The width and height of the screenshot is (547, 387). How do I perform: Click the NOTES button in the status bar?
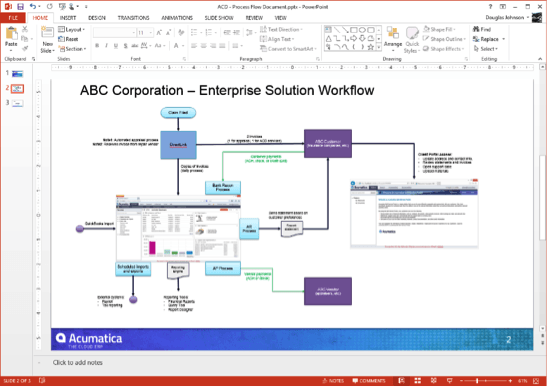[x=333, y=381]
